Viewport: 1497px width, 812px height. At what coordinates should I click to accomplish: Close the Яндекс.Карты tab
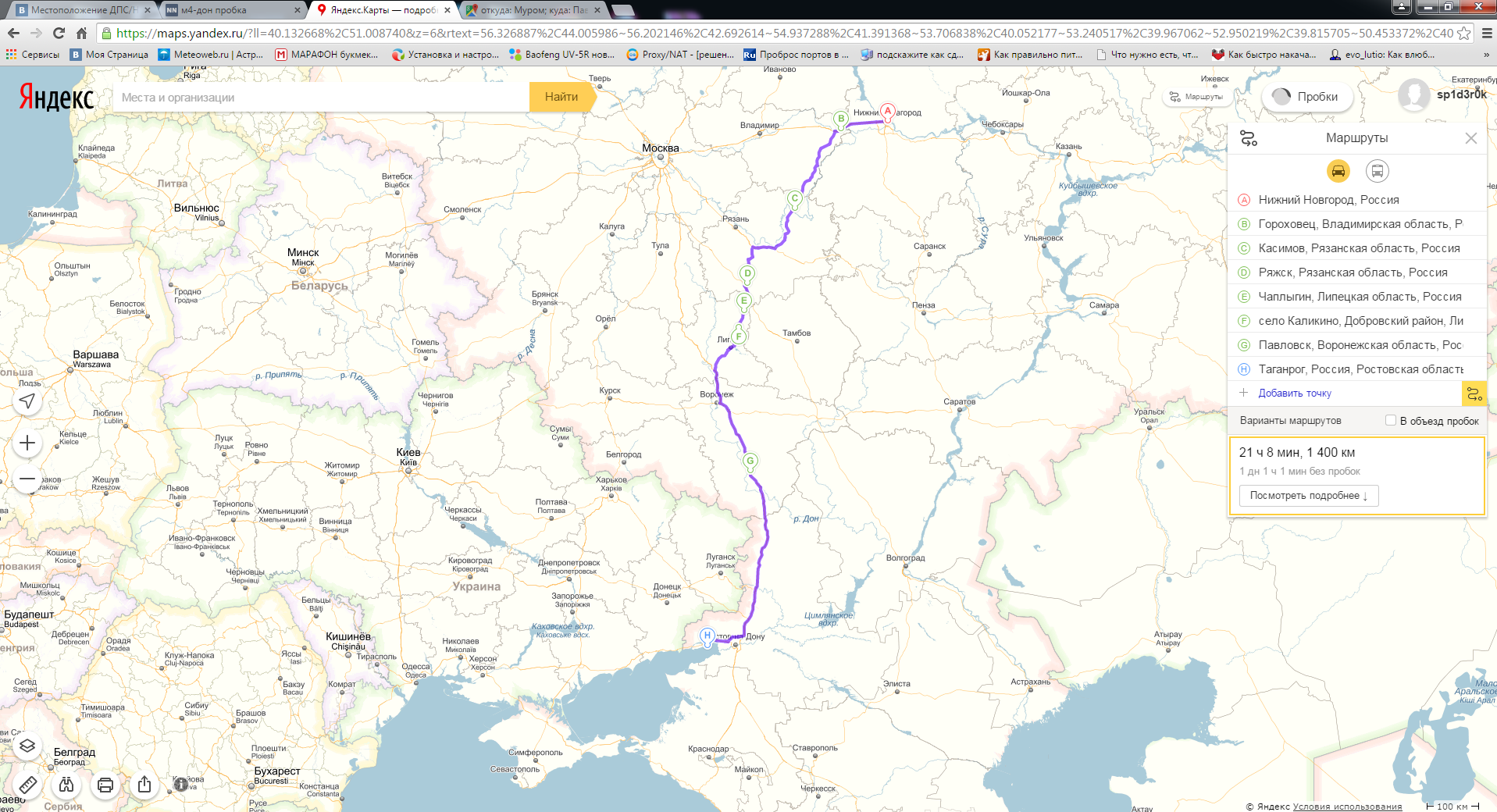coord(447,10)
